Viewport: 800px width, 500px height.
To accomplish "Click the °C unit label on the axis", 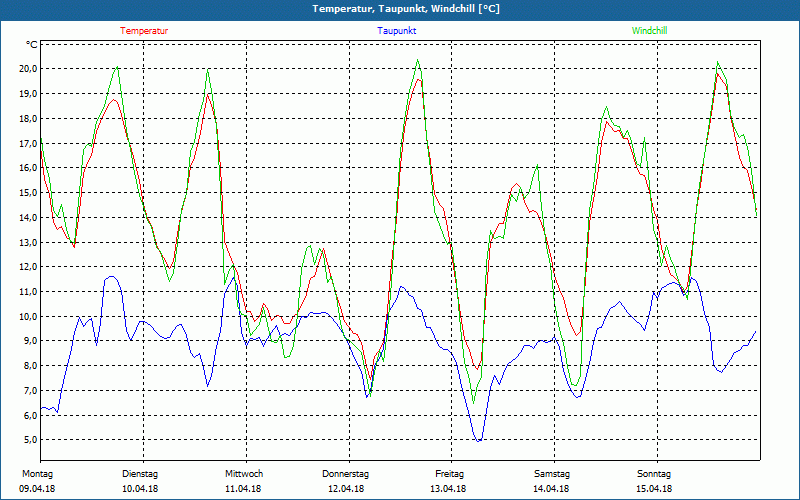I will click(x=32, y=45).
